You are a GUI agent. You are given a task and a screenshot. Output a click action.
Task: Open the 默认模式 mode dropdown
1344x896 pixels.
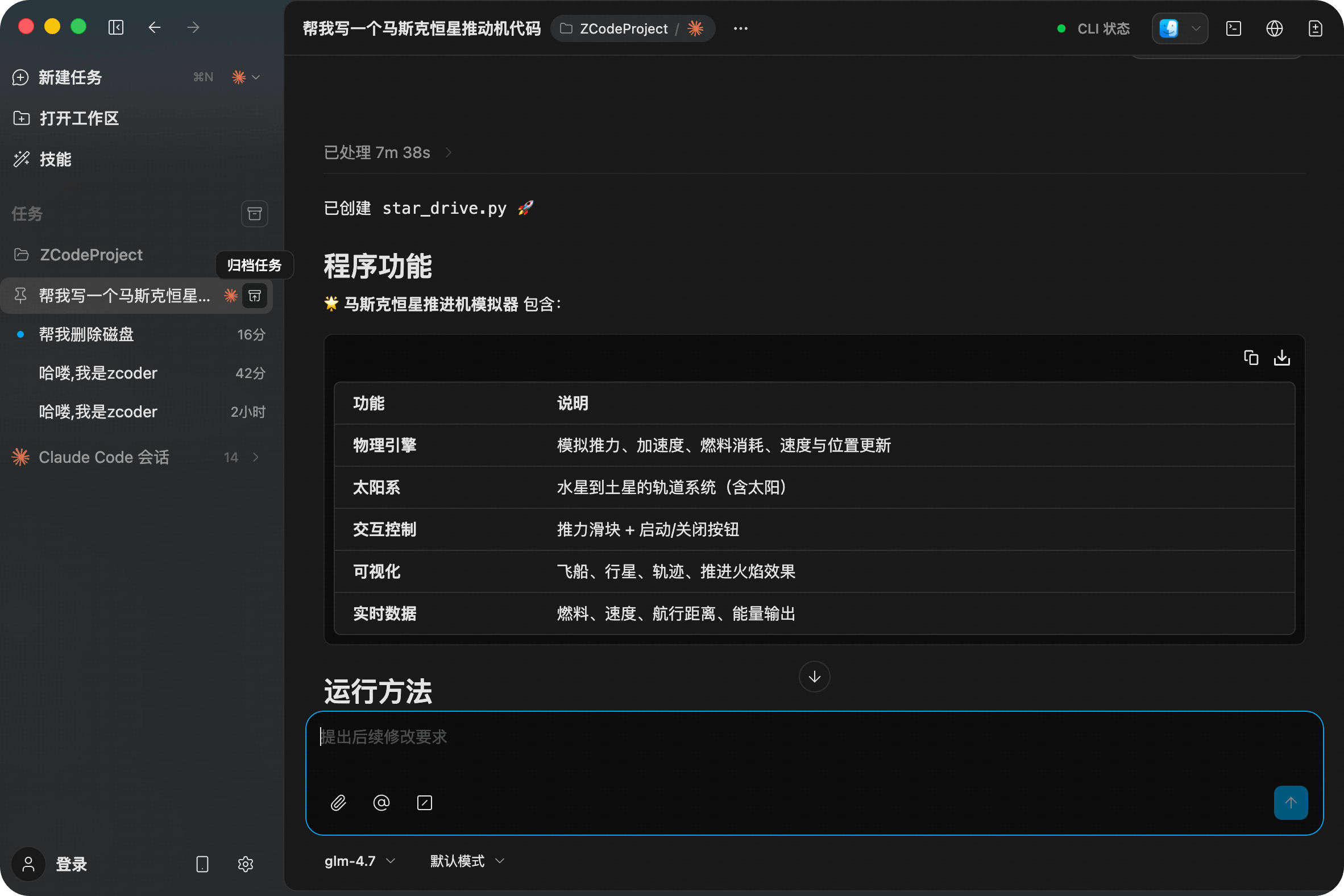pos(466,861)
